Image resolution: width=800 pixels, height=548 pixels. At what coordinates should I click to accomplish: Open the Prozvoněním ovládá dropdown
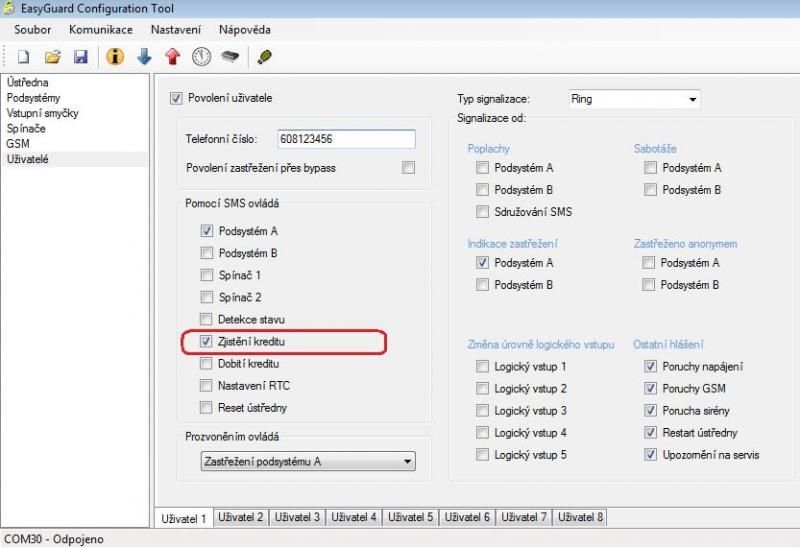[x=407, y=461]
